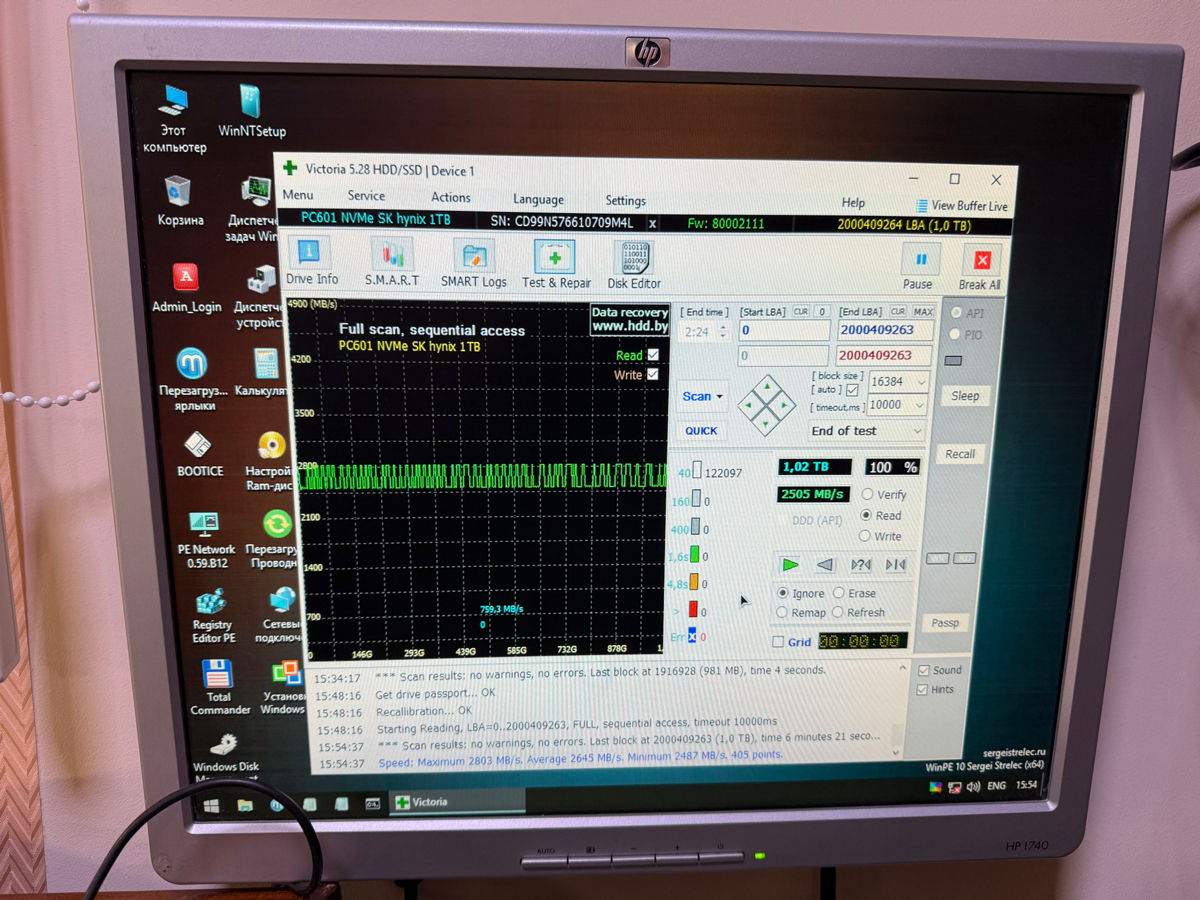The image size is (1200, 900).
Task: Click the Pause scan icon
Action: (918, 263)
